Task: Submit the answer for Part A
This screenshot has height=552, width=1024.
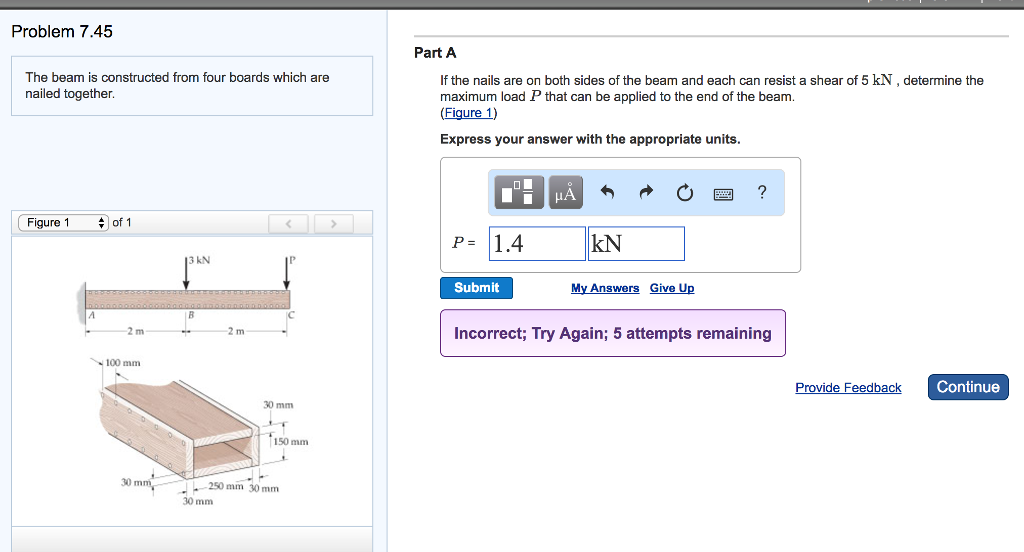Action: tap(476, 288)
